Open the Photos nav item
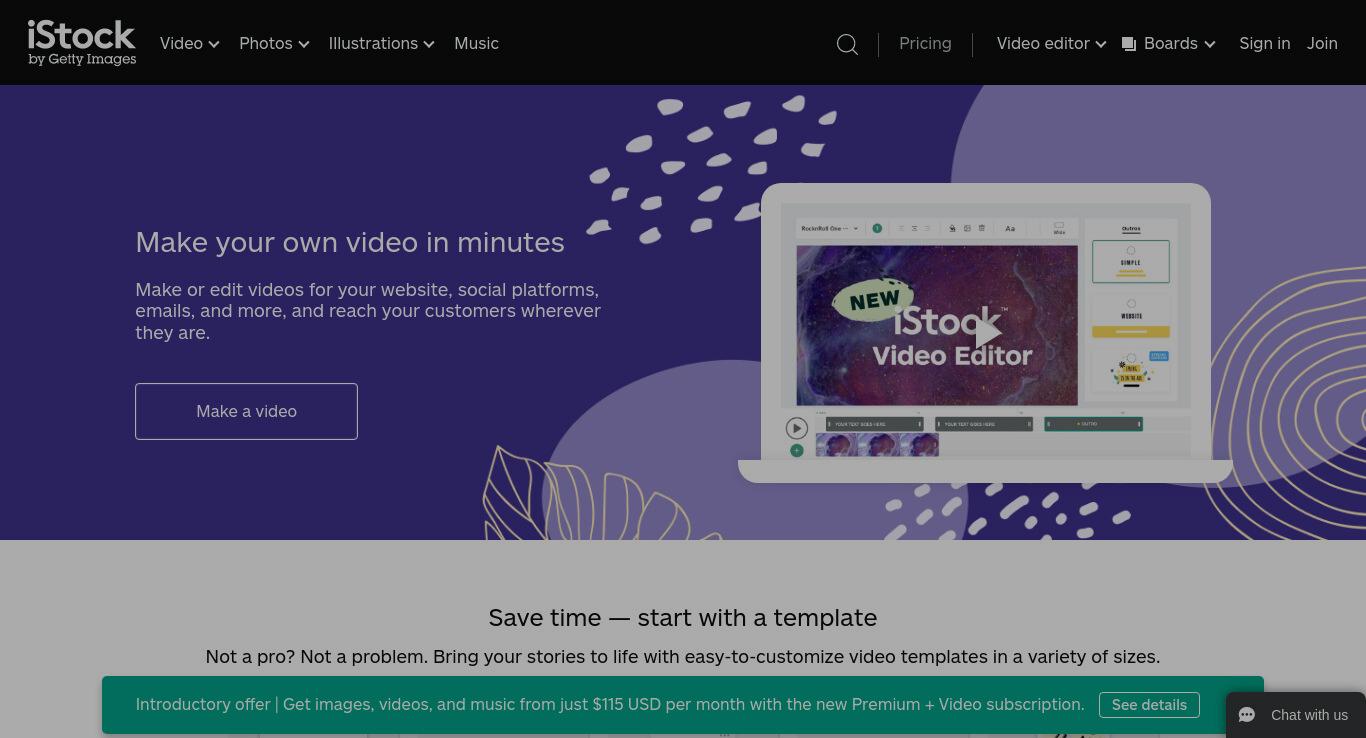This screenshot has height=738, width=1366. (265, 43)
